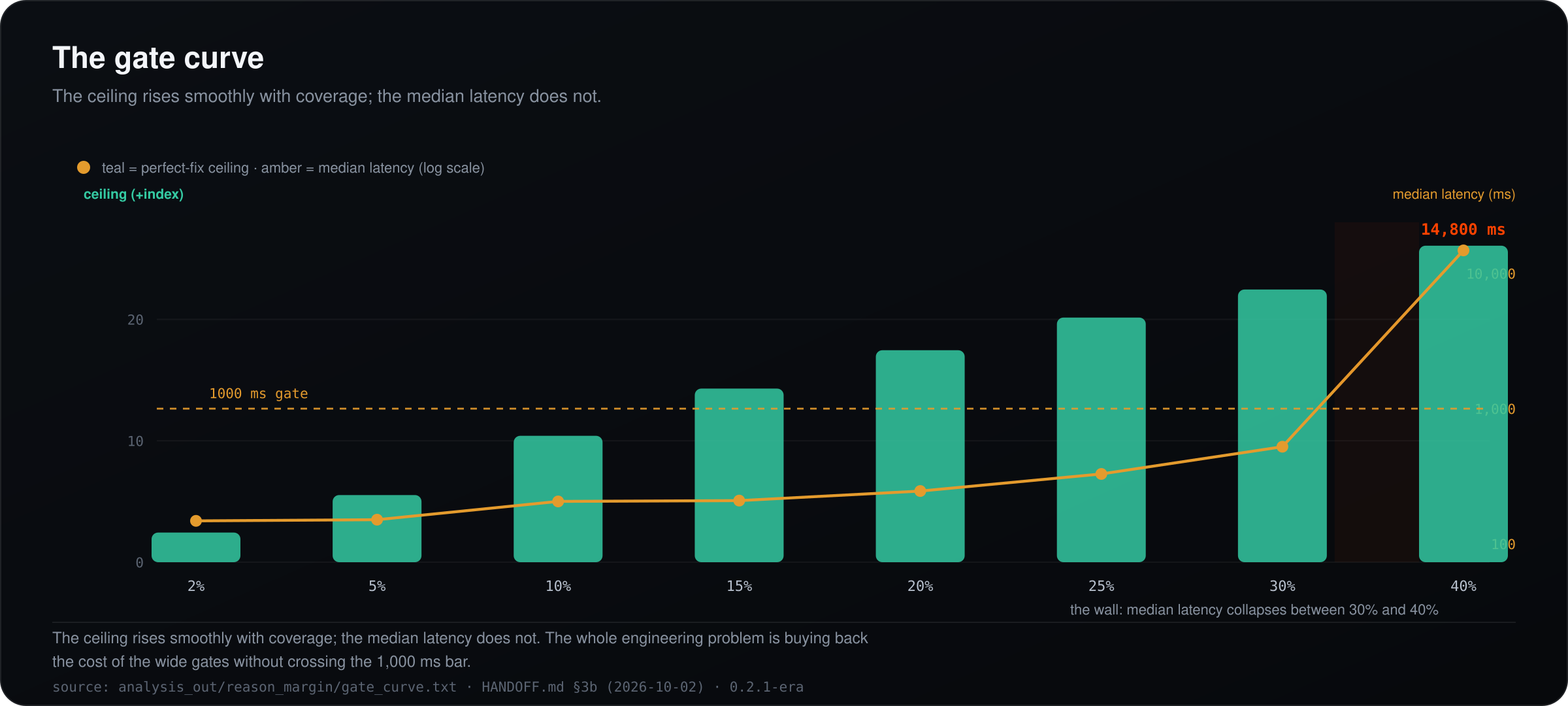Select the 30% coverage bar
1568x706 pixels.
coord(1282,426)
